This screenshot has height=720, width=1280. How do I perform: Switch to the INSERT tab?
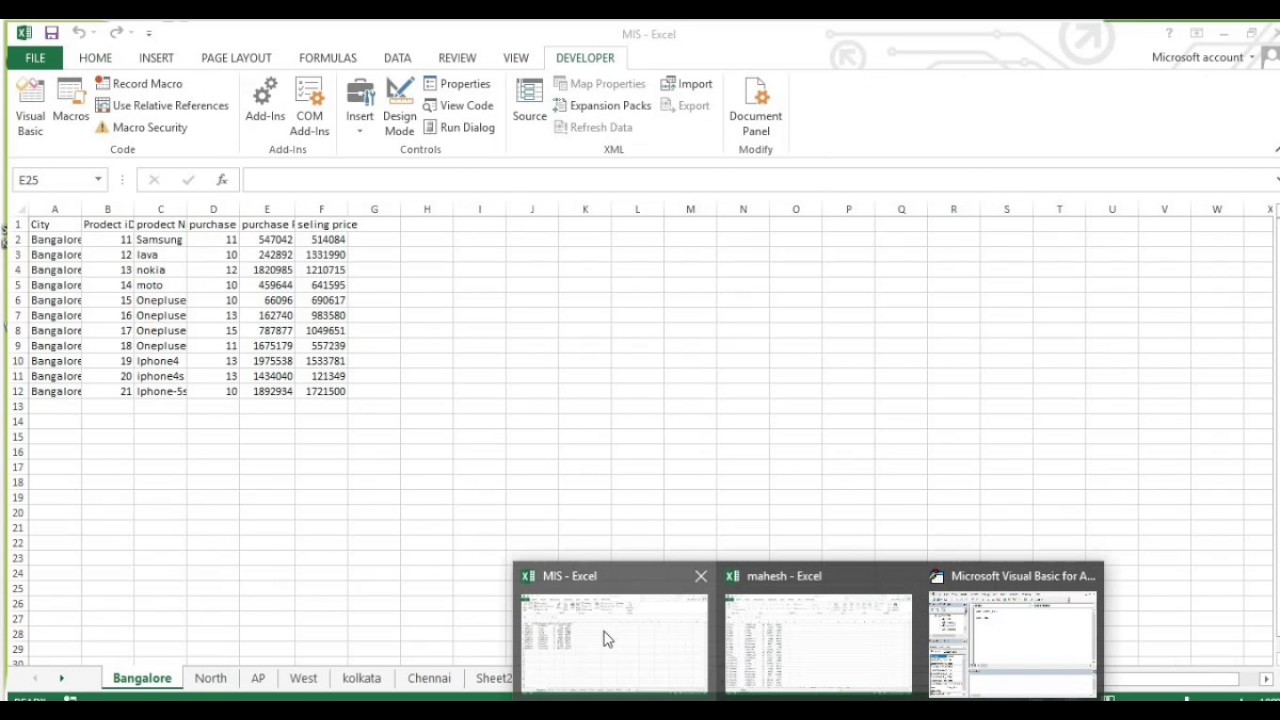[156, 58]
